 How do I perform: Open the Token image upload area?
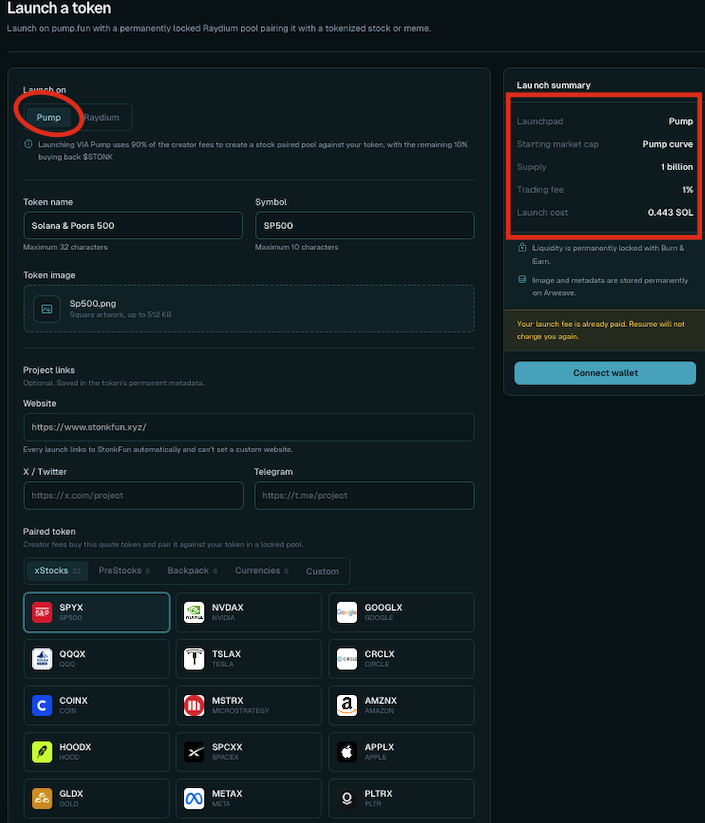[249, 309]
